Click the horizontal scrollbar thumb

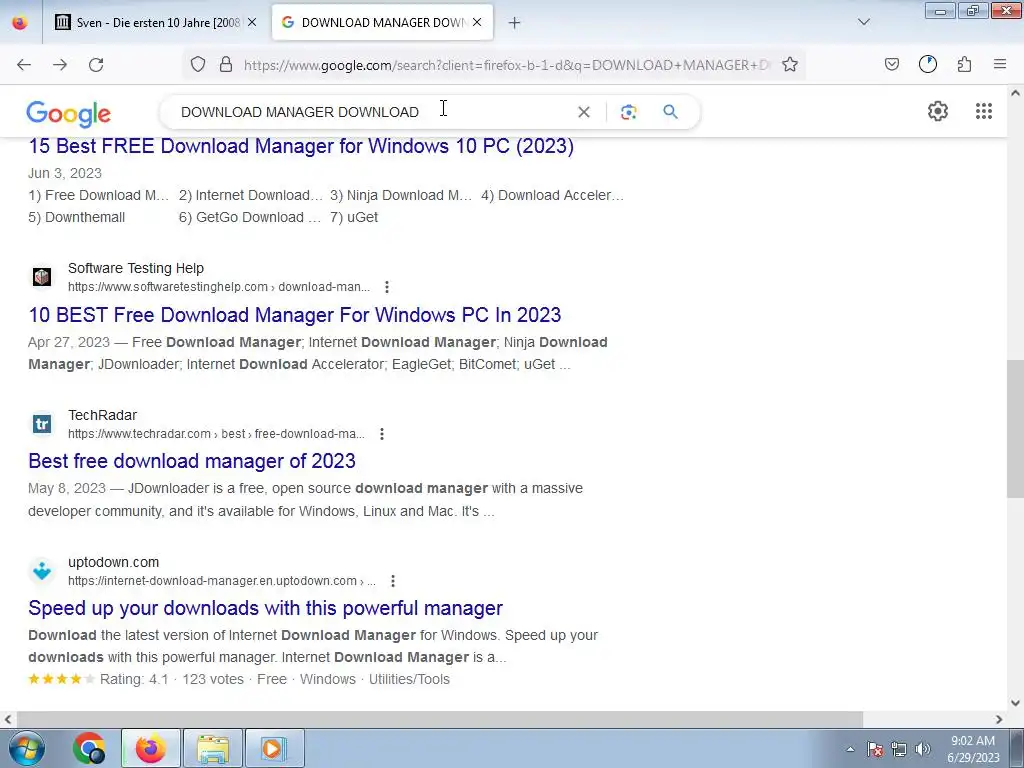coord(439,719)
